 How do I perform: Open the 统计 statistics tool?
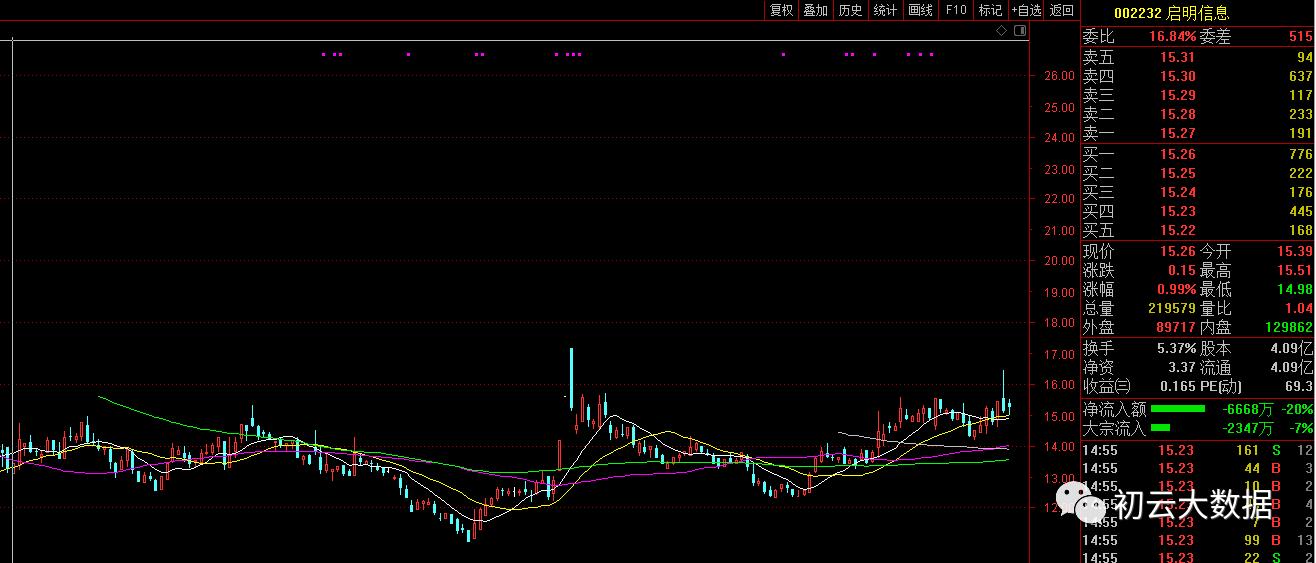click(x=885, y=10)
